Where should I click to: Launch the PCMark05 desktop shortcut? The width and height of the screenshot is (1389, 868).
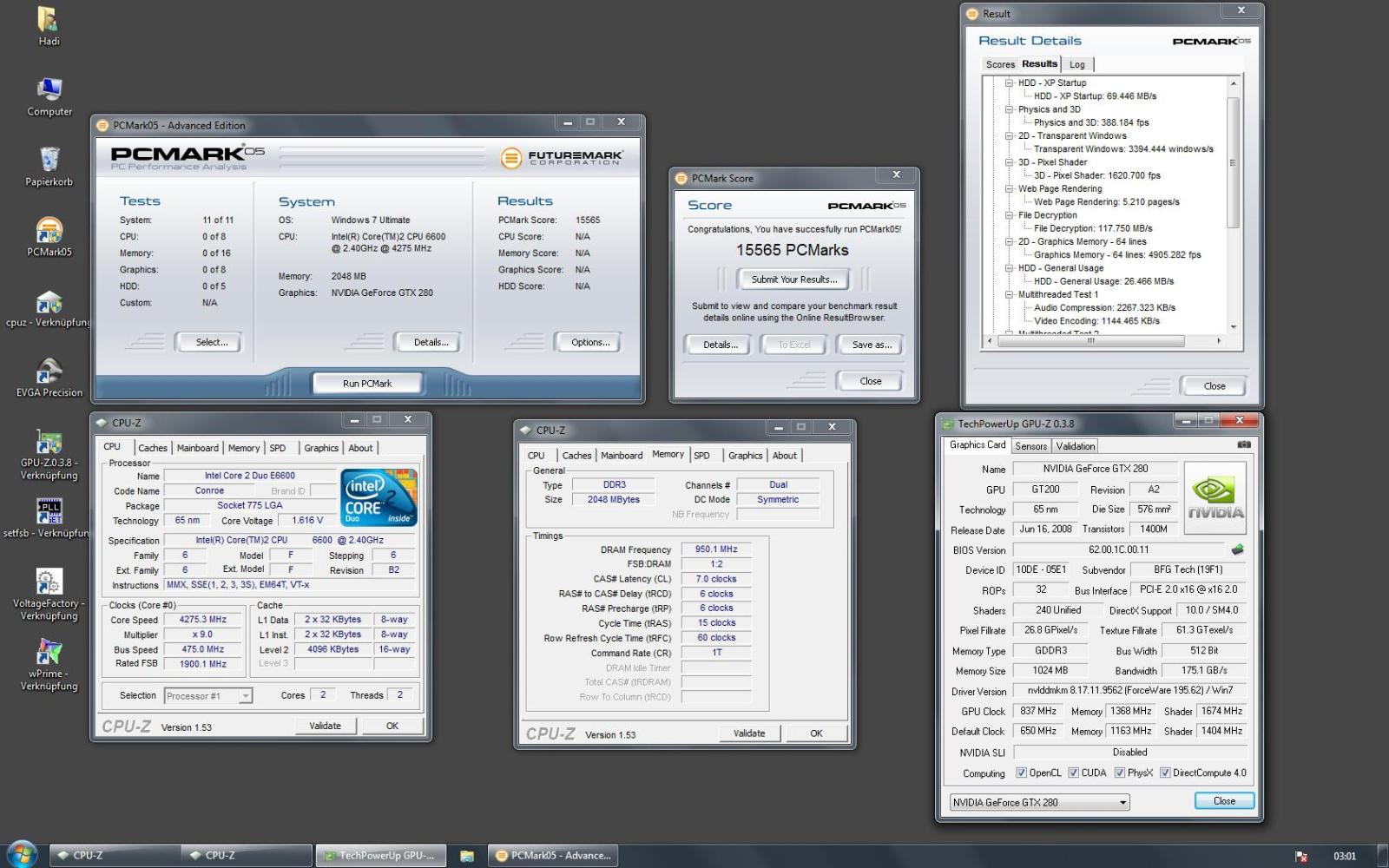49,237
